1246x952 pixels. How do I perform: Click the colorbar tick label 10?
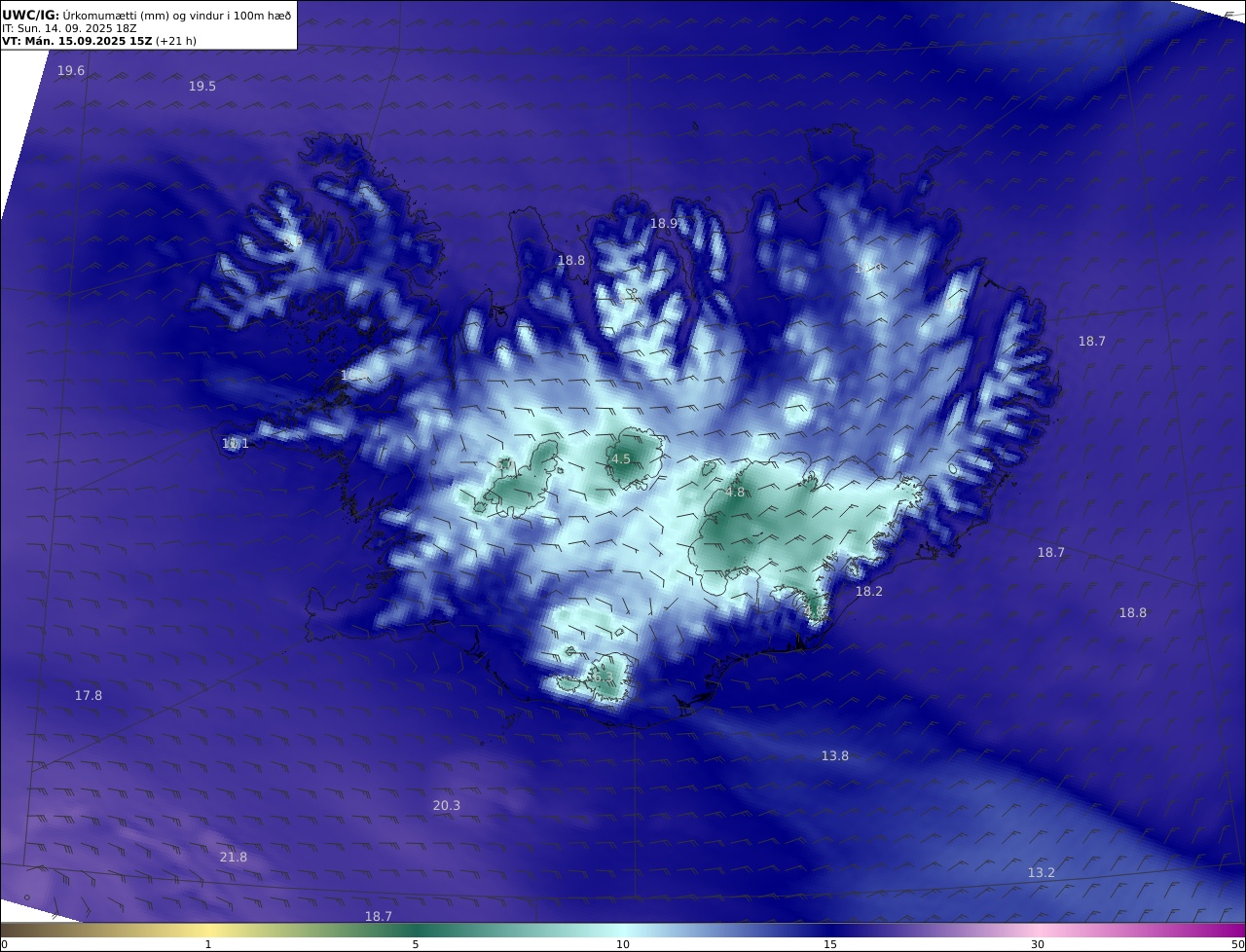[x=623, y=945]
